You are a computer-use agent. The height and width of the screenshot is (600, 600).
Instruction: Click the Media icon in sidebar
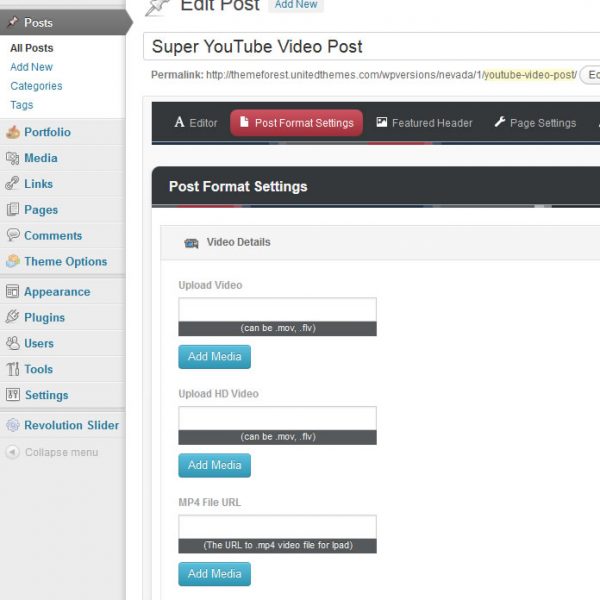point(13,158)
